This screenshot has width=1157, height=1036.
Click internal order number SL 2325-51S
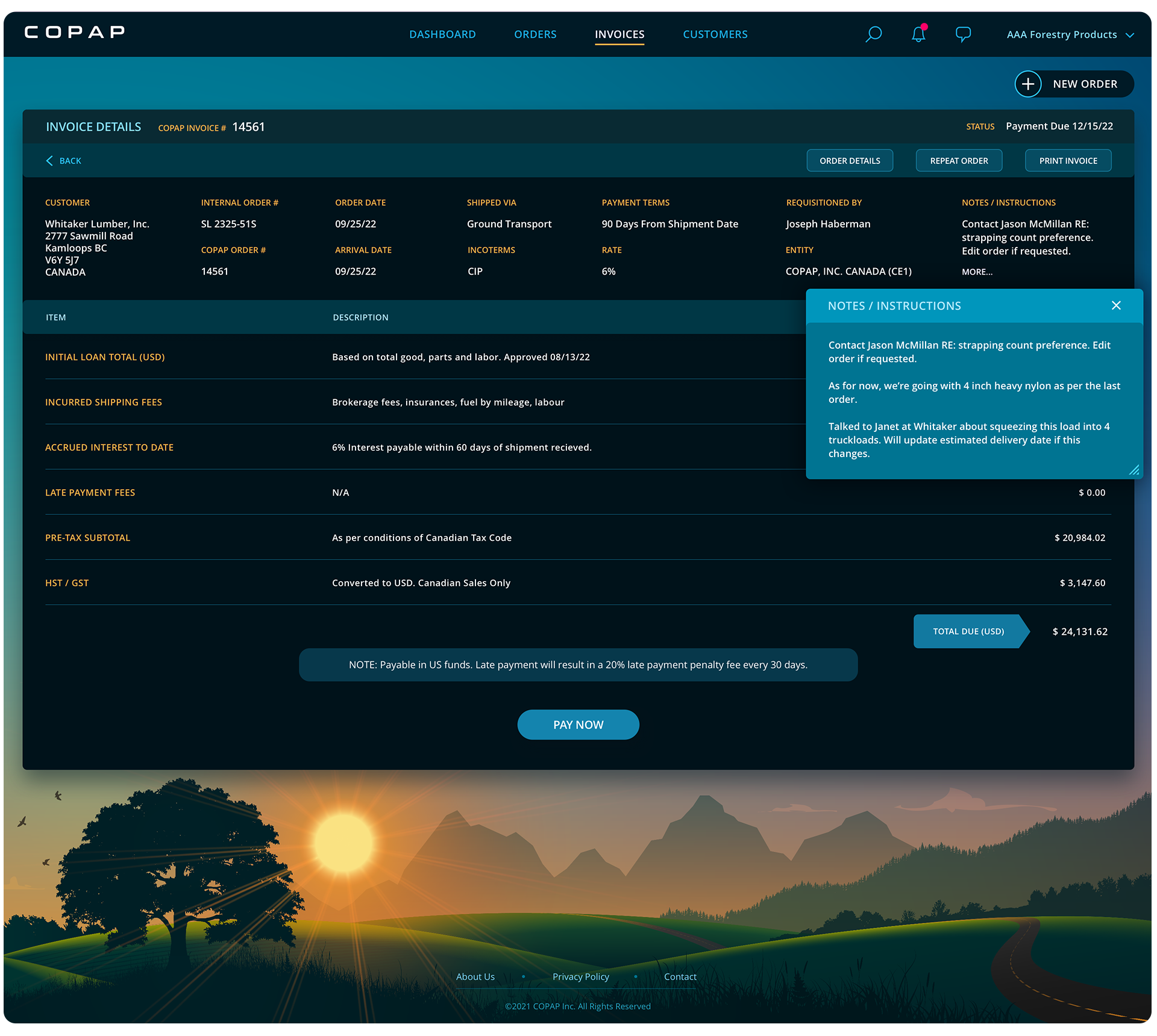tap(228, 224)
